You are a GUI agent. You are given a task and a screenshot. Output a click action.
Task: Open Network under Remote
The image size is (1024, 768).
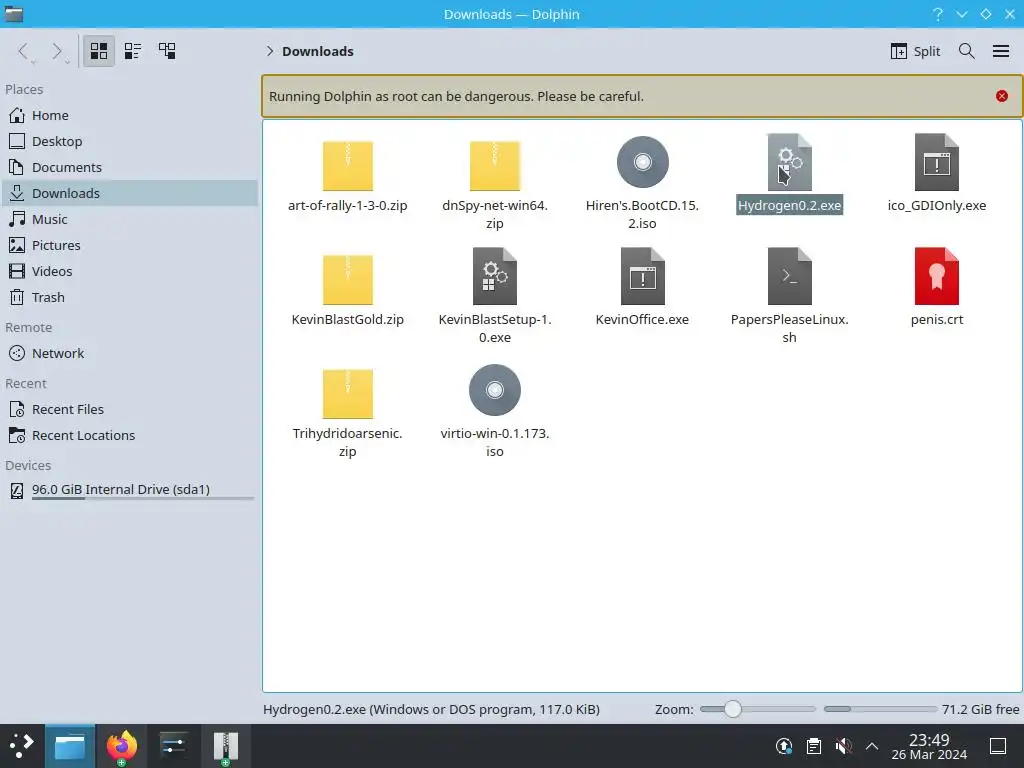click(x=129, y=353)
